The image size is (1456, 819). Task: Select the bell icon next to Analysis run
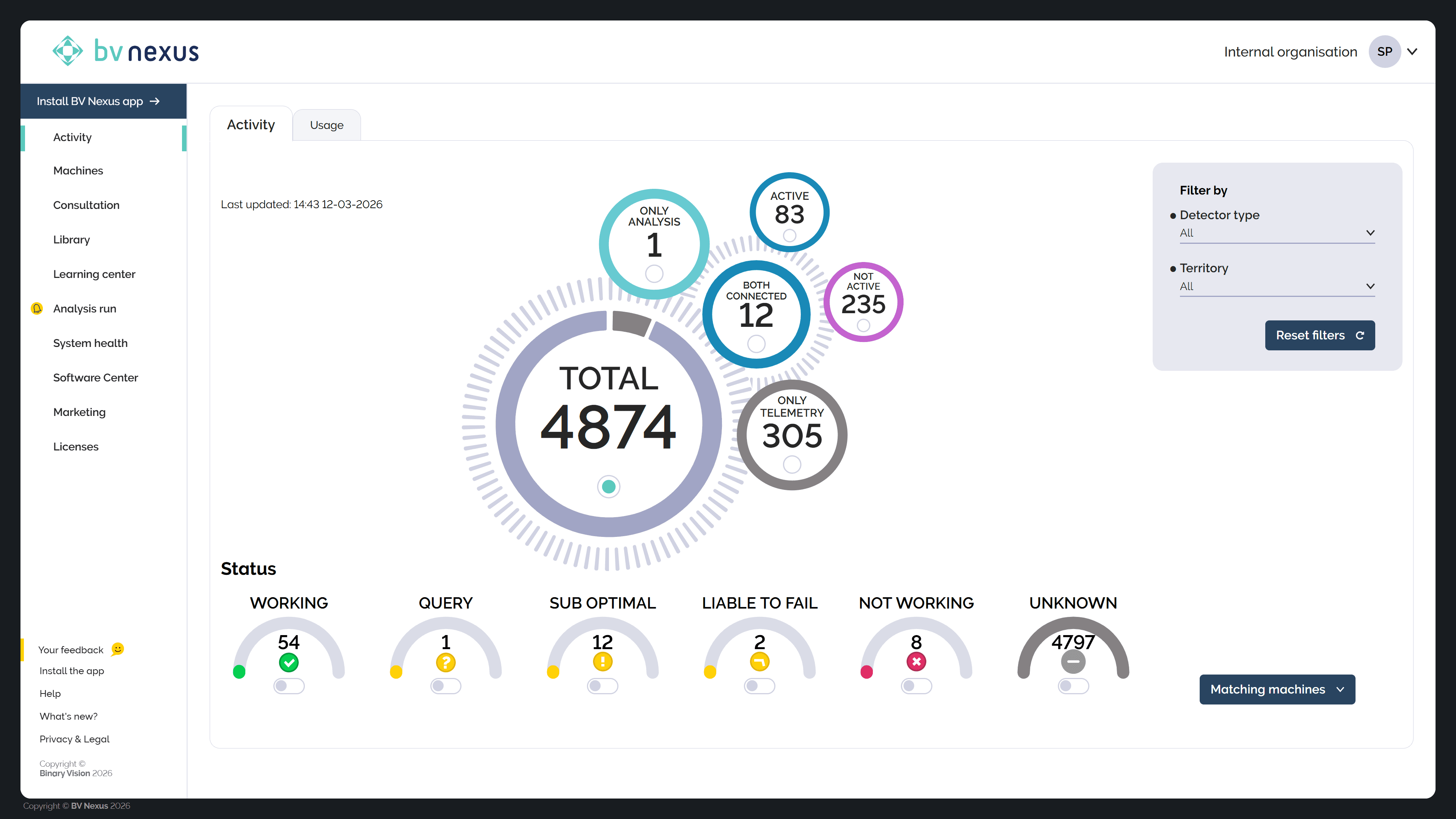pyautogui.click(x=37, y=309)
